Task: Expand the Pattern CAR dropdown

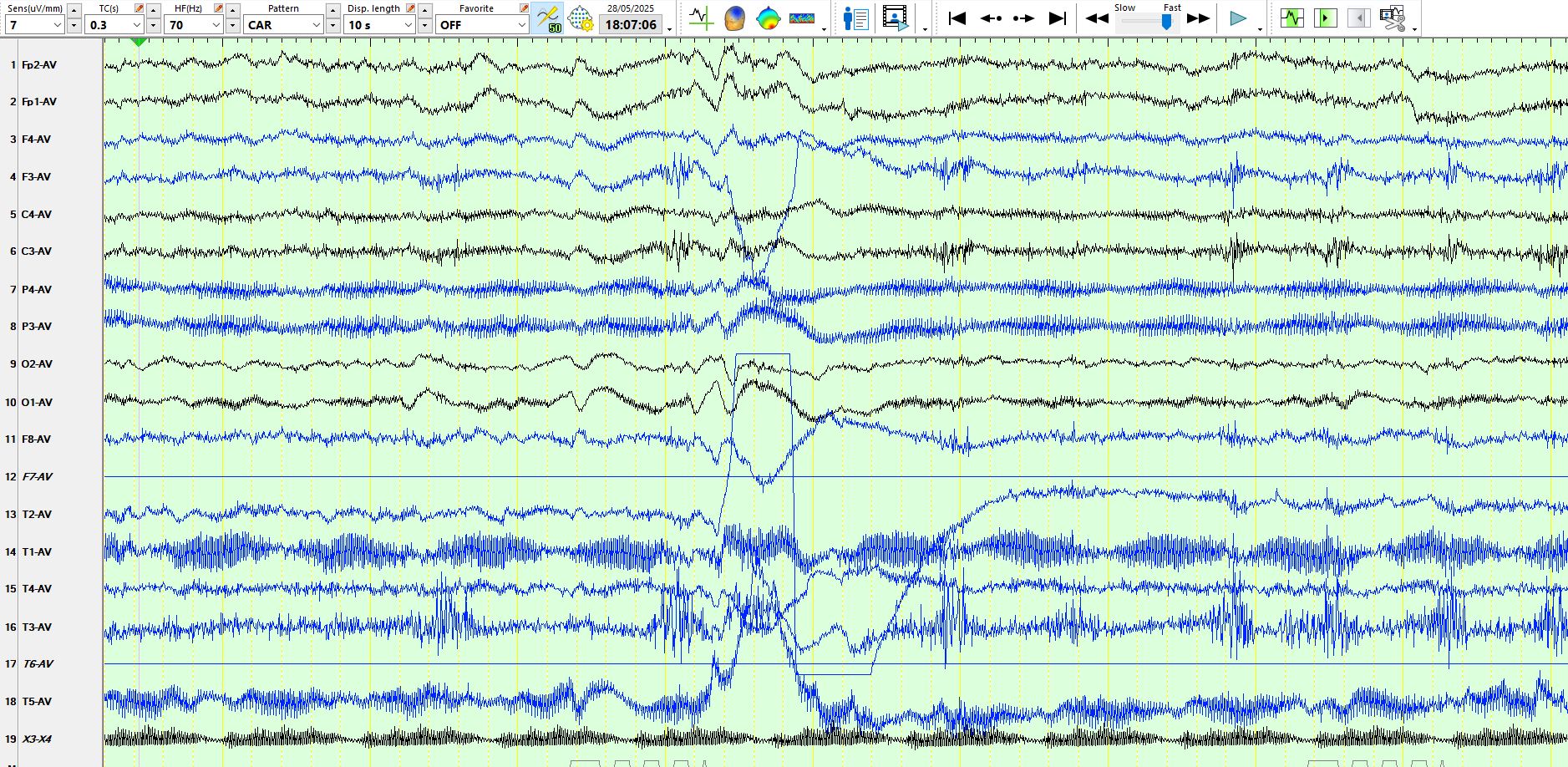Action: coord(316,25)
